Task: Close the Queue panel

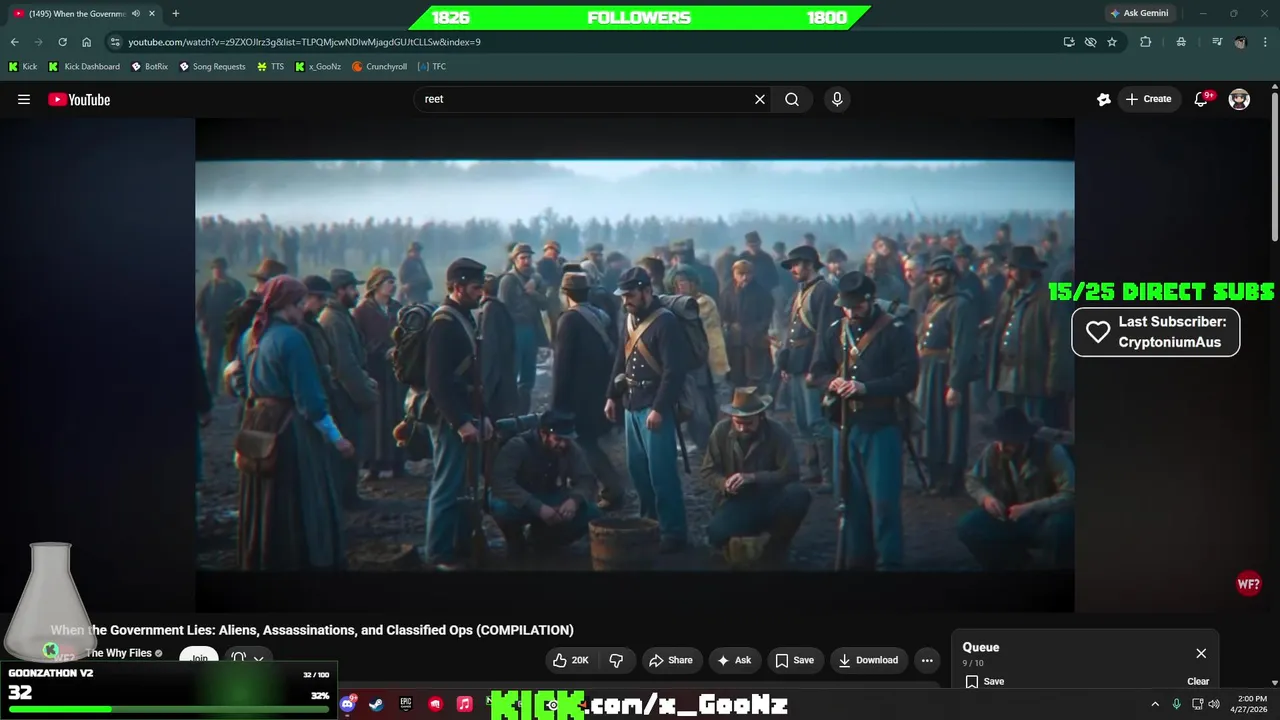Action: [x=1201, y=653]
